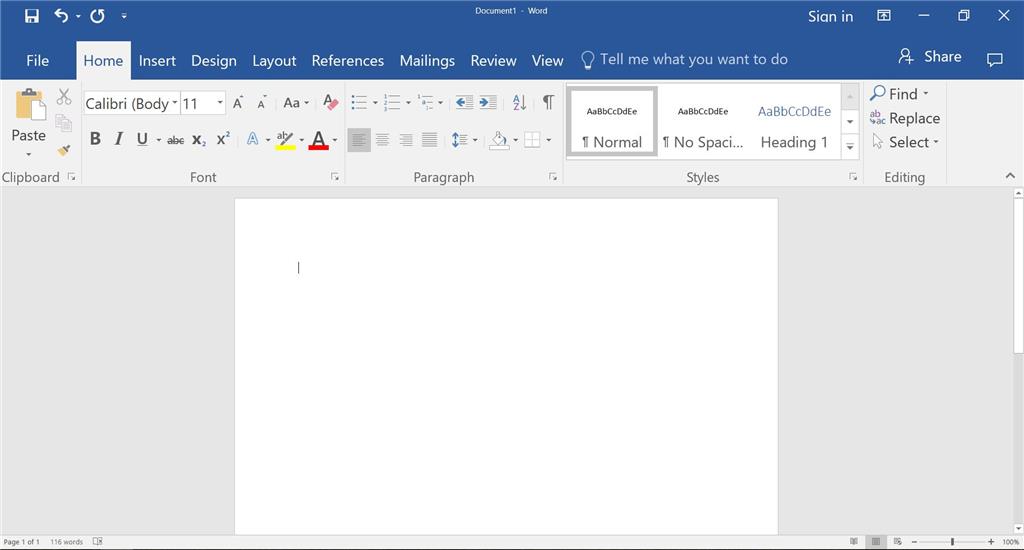Apply the Normal style
Screen dimensions: 1024x550
point(612,122)
